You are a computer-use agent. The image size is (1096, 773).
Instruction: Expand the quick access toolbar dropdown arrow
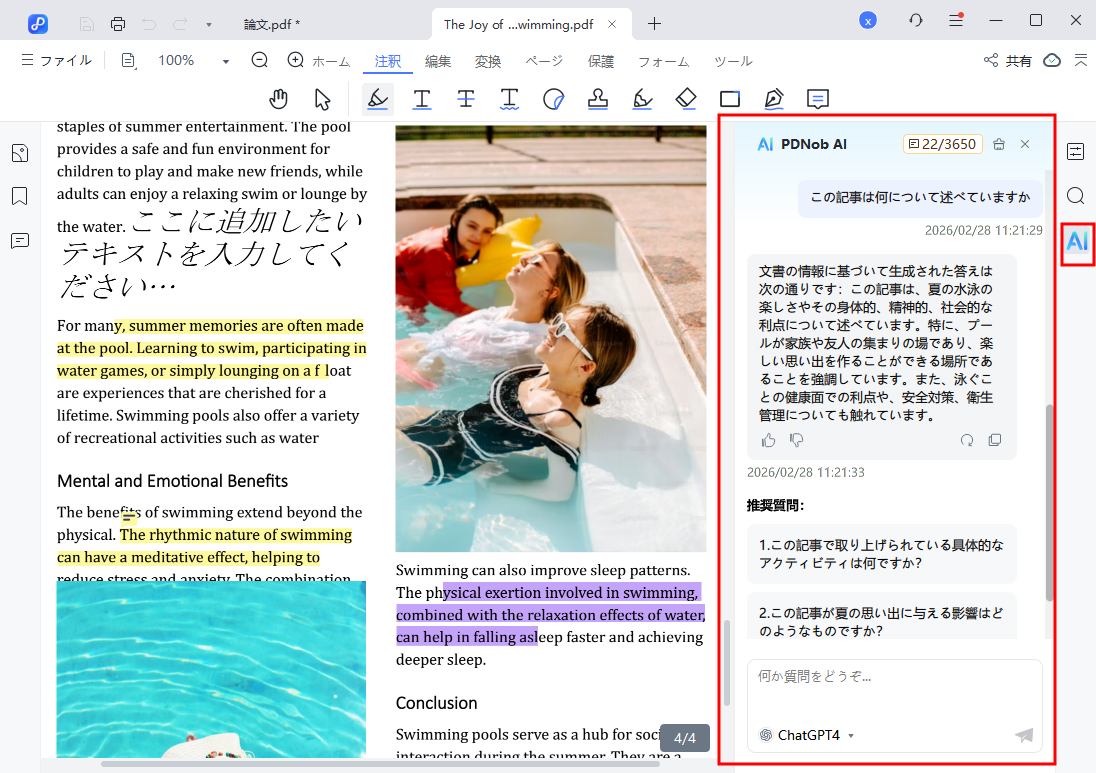[208, 23]
